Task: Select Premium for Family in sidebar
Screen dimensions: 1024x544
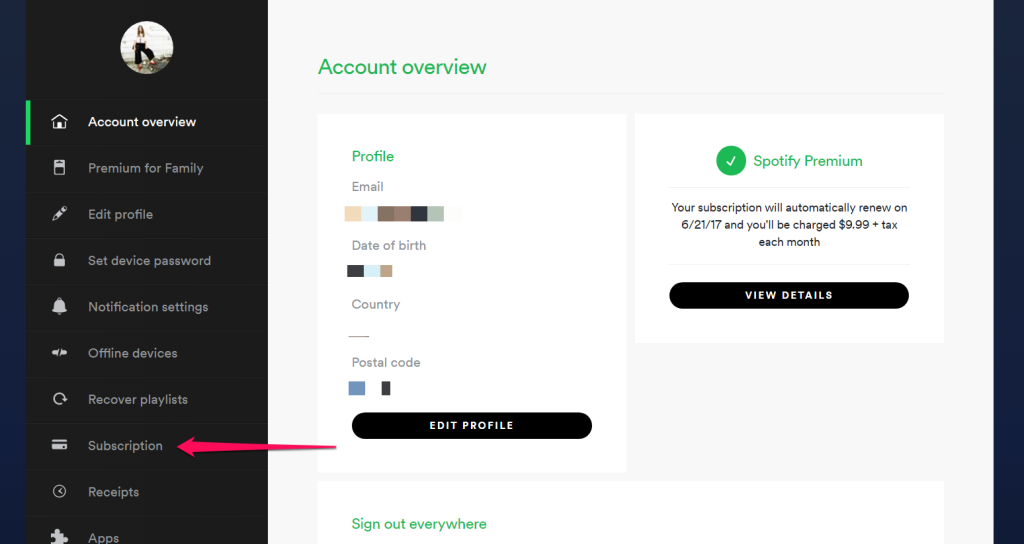Action: click(145, 168)
